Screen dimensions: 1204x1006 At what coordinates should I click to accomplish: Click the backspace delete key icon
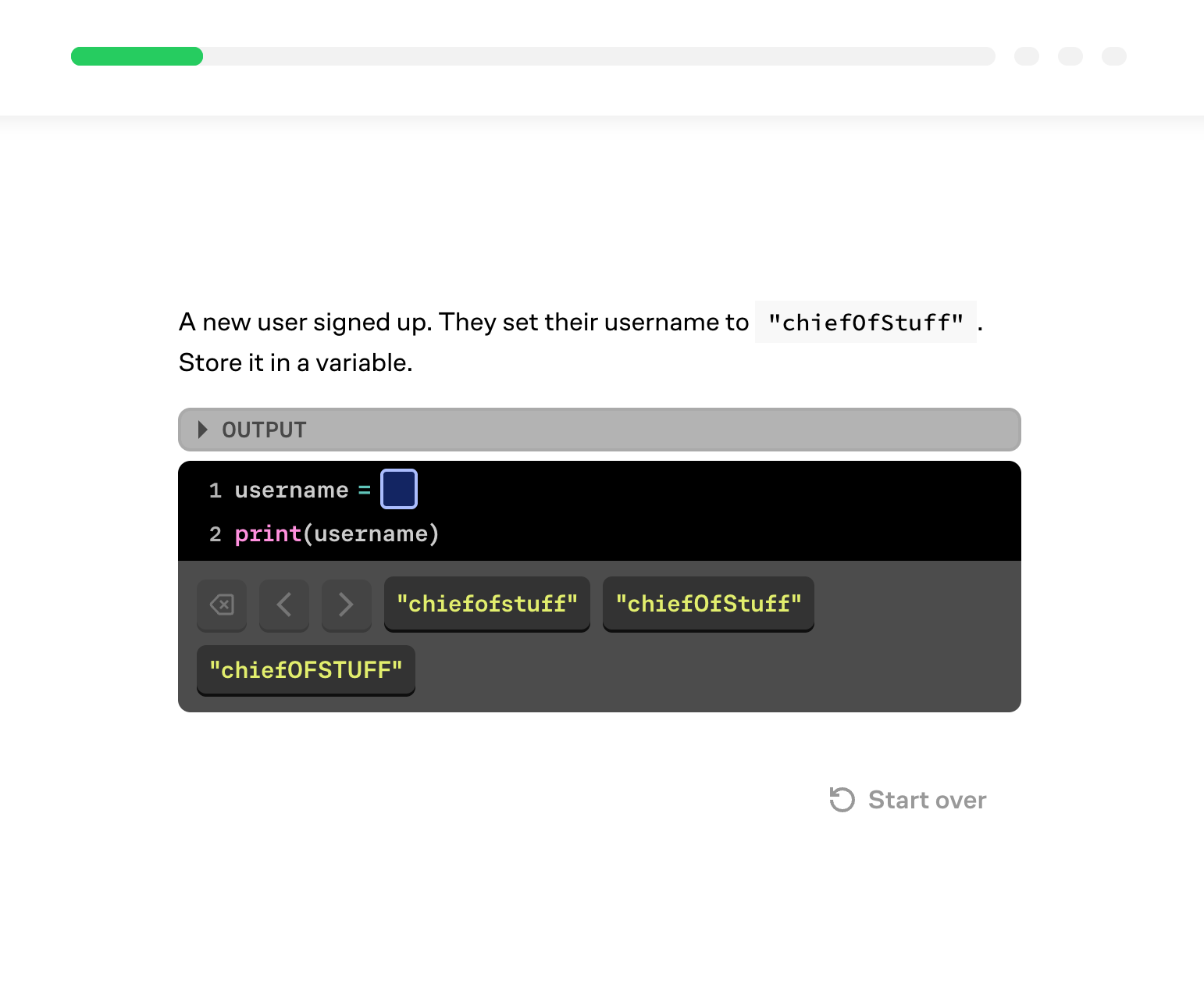coord(222,605)
